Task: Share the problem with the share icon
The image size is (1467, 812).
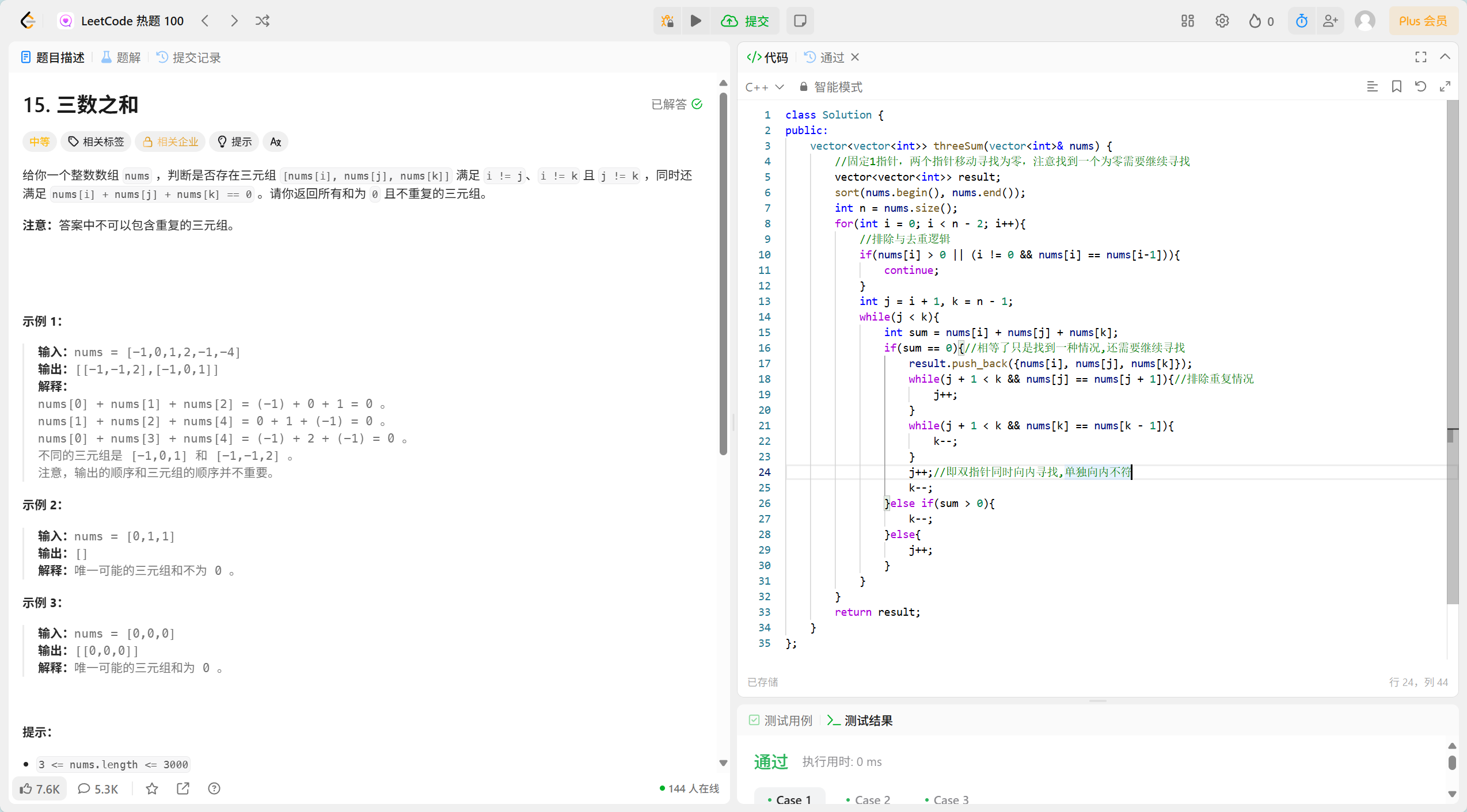Action: coord(183,788)
